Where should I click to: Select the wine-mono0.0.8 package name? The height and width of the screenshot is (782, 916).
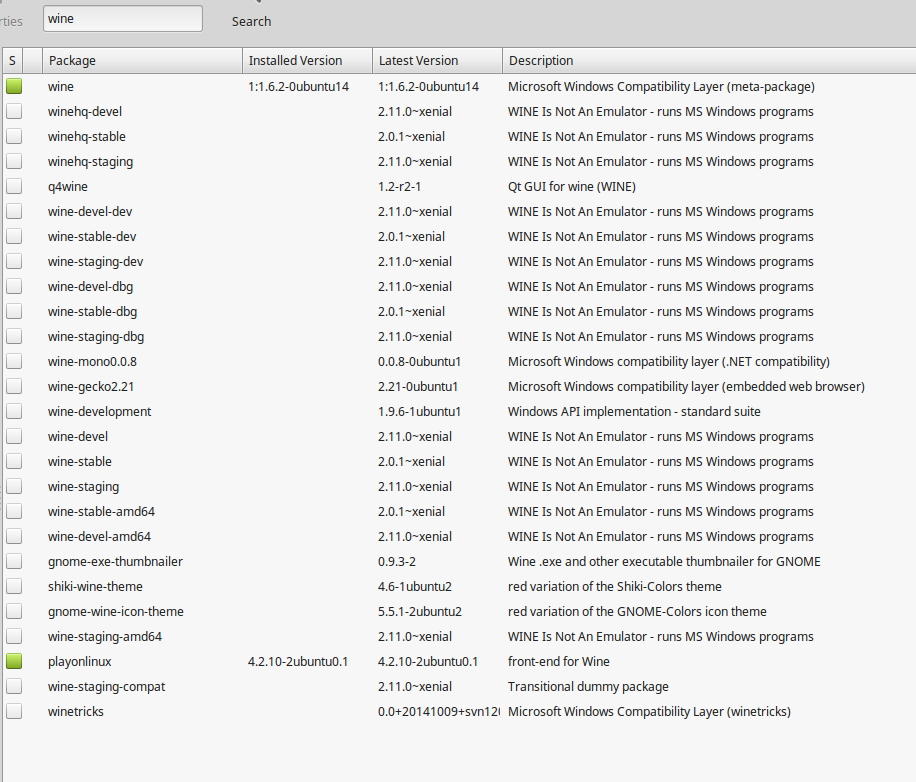click(x=92, y=362)
